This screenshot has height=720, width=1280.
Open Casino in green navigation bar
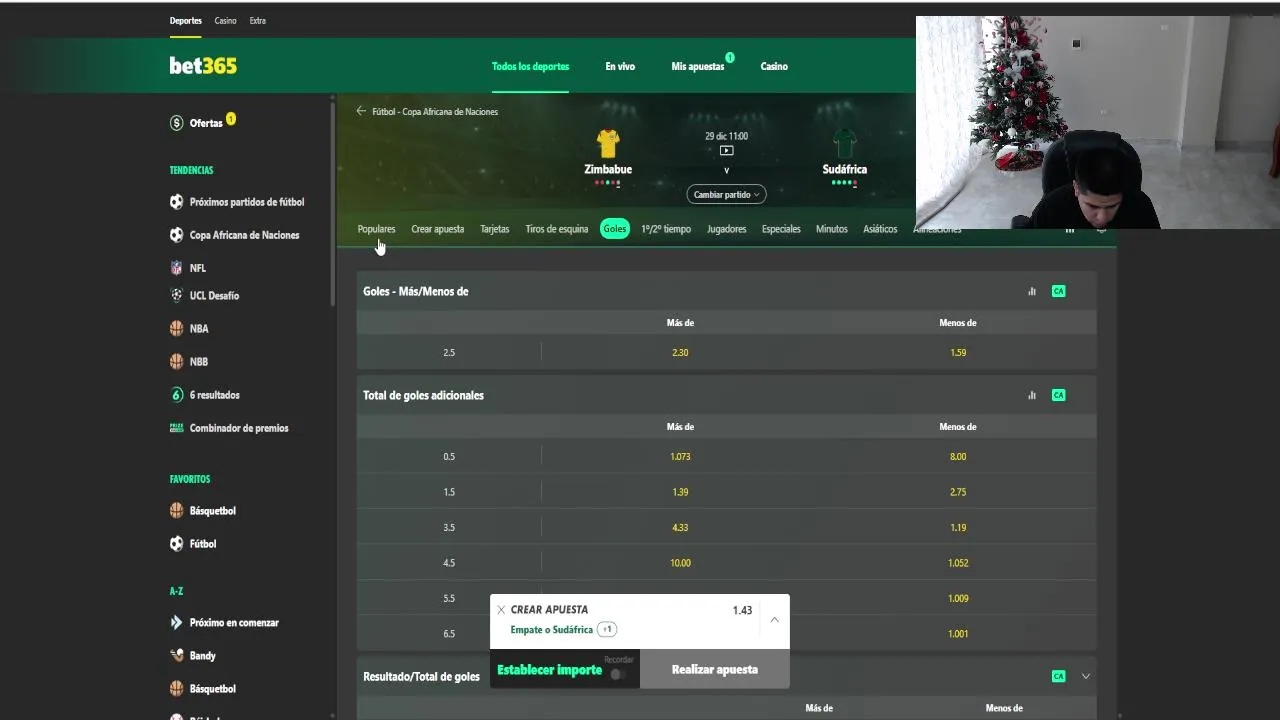tap(774, 66)
